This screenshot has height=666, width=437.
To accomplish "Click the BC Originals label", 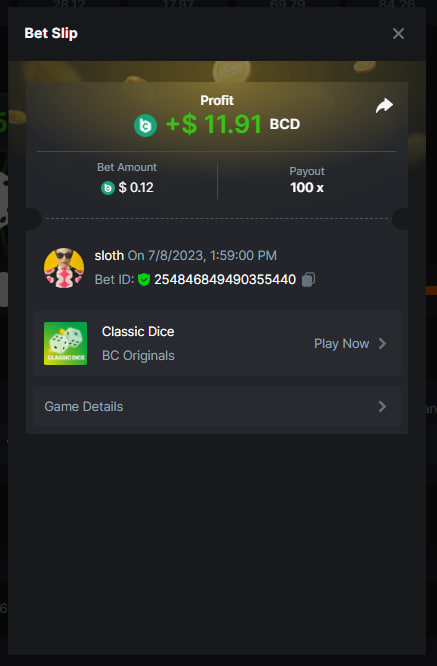I will pos(138,356).
